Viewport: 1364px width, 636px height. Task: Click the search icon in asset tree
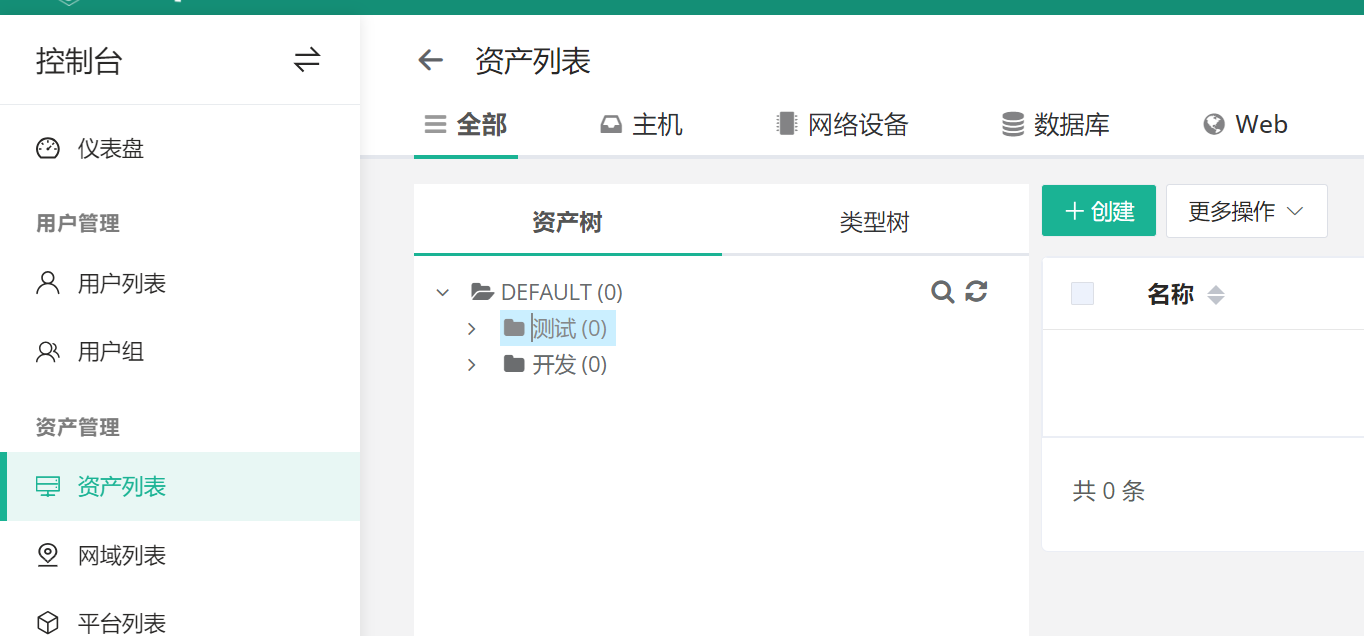(x=942, y=292)
